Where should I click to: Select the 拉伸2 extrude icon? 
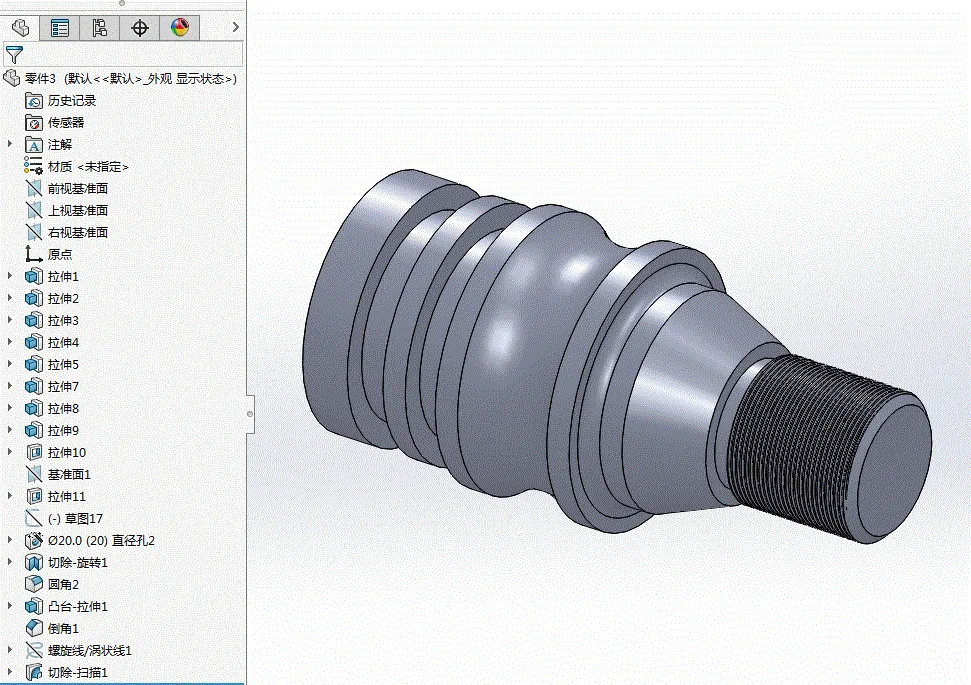click(x=33, y=299)
